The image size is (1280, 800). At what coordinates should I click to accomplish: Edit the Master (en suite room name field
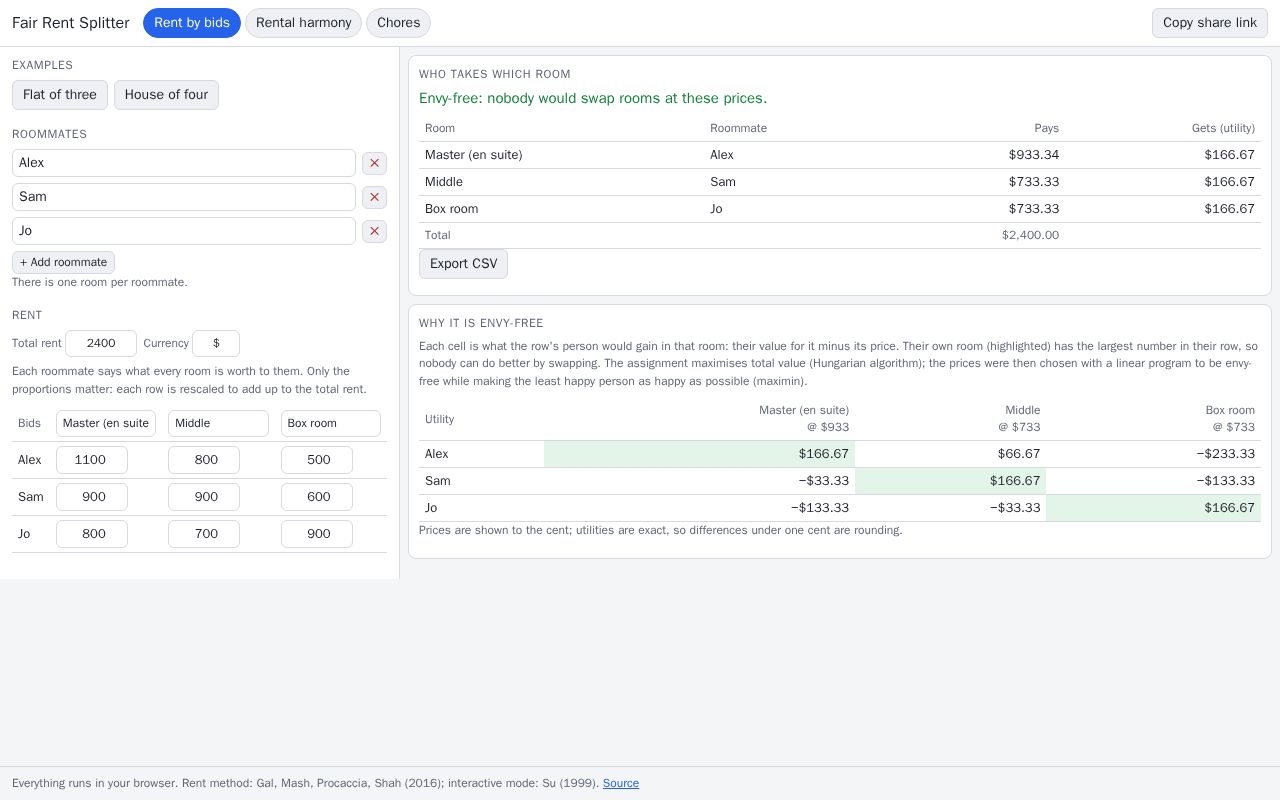(x=106, y=423)
